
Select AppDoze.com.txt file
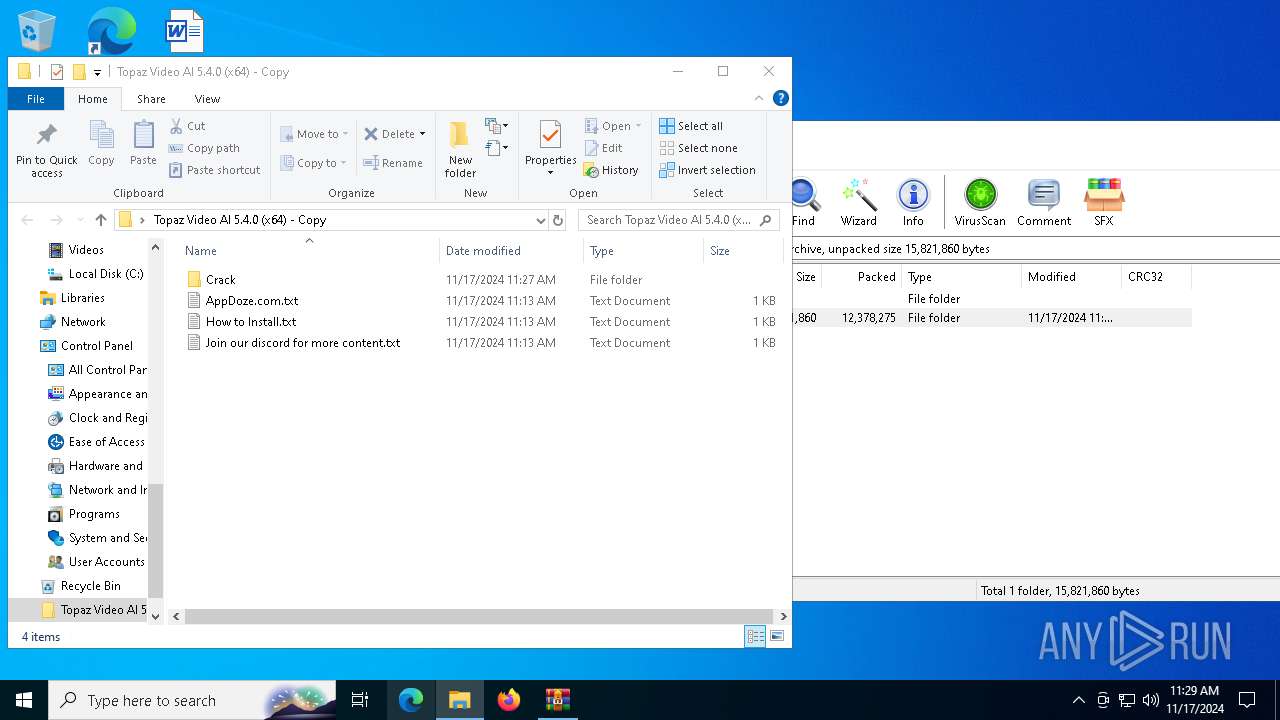click(251, 301)
